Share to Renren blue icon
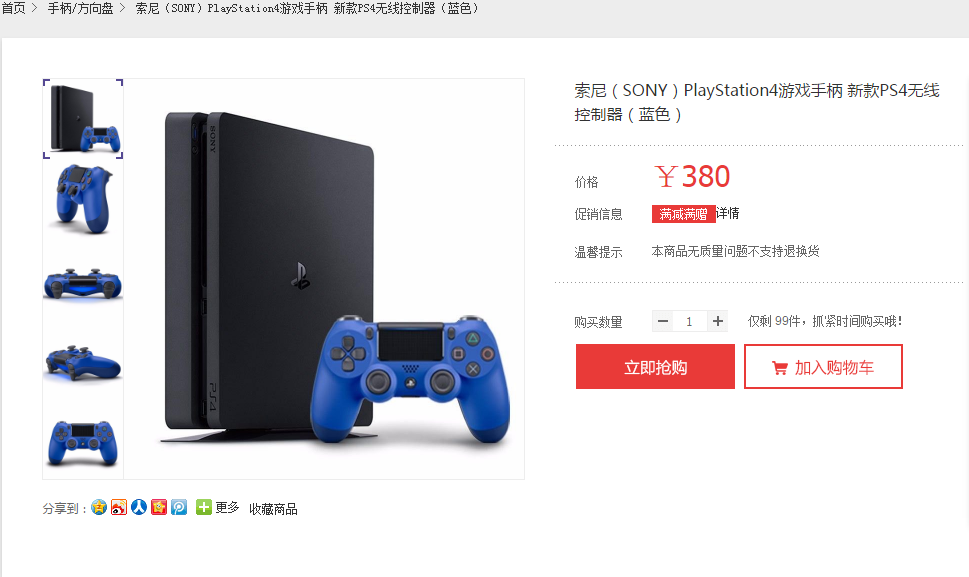This screenshot has width=969, height=577. (x=139, y=507)
